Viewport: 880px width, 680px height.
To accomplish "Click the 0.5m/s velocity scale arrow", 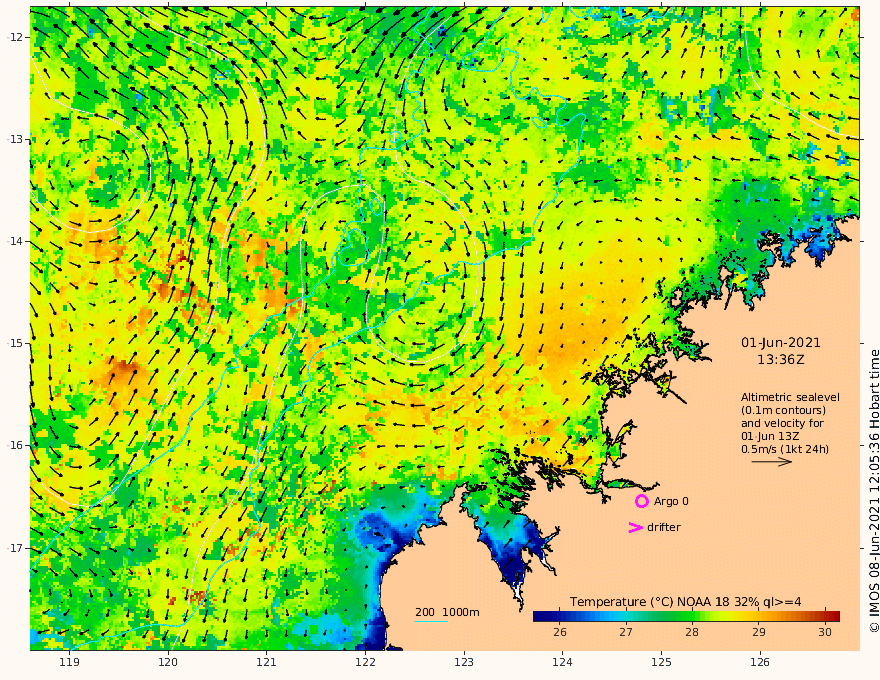I will (x=772, y=462).
